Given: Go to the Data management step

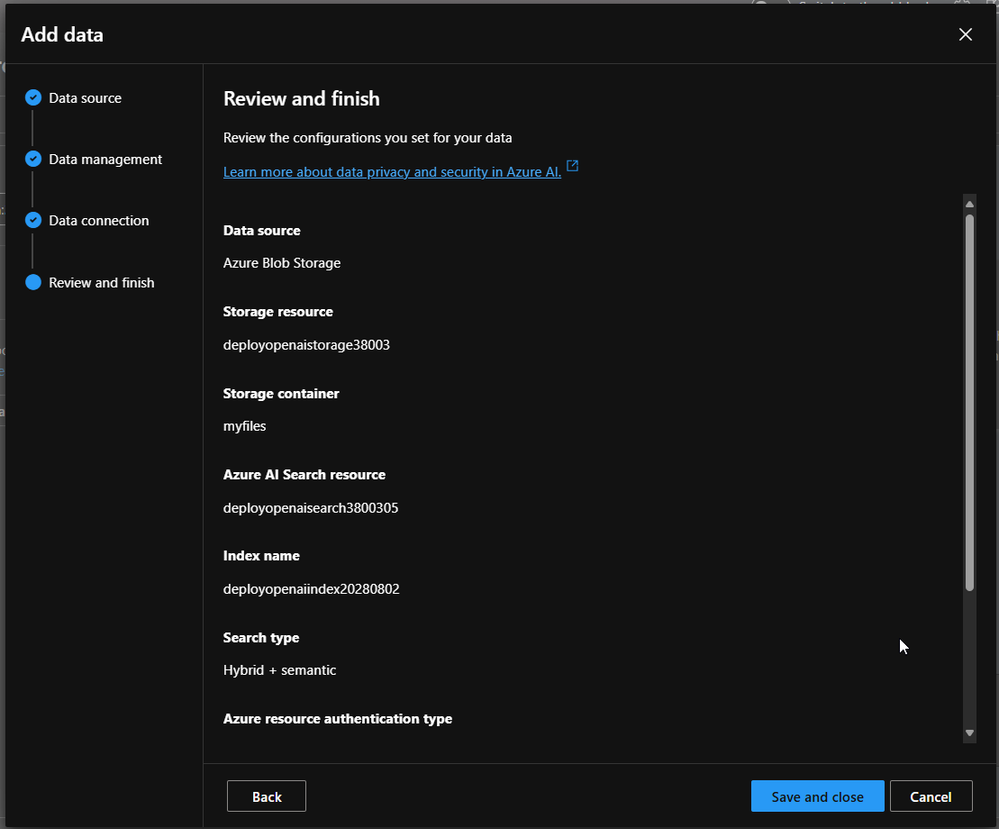Looking at the screenshot, I should pos(105,159).
